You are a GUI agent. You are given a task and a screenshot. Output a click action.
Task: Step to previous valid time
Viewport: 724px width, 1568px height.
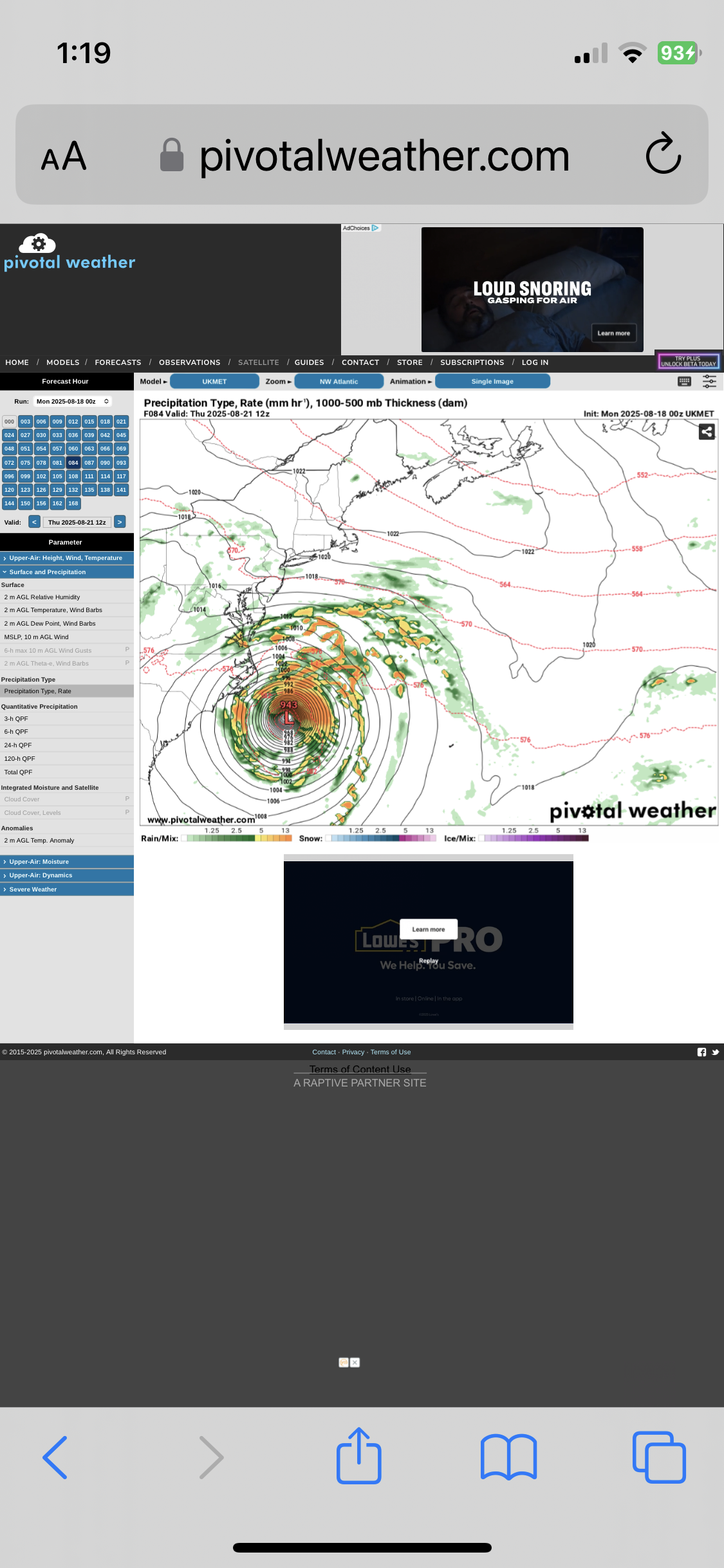pyautogui.click(x=35, y=522)
